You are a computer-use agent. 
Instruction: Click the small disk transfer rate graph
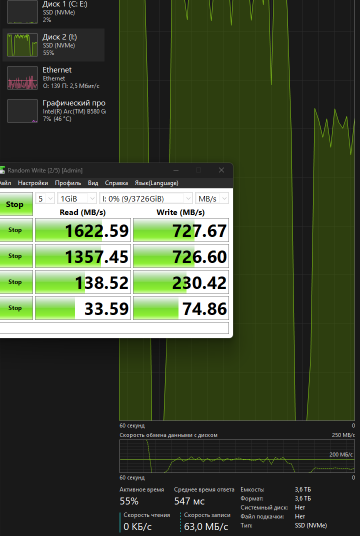(237, 456)
